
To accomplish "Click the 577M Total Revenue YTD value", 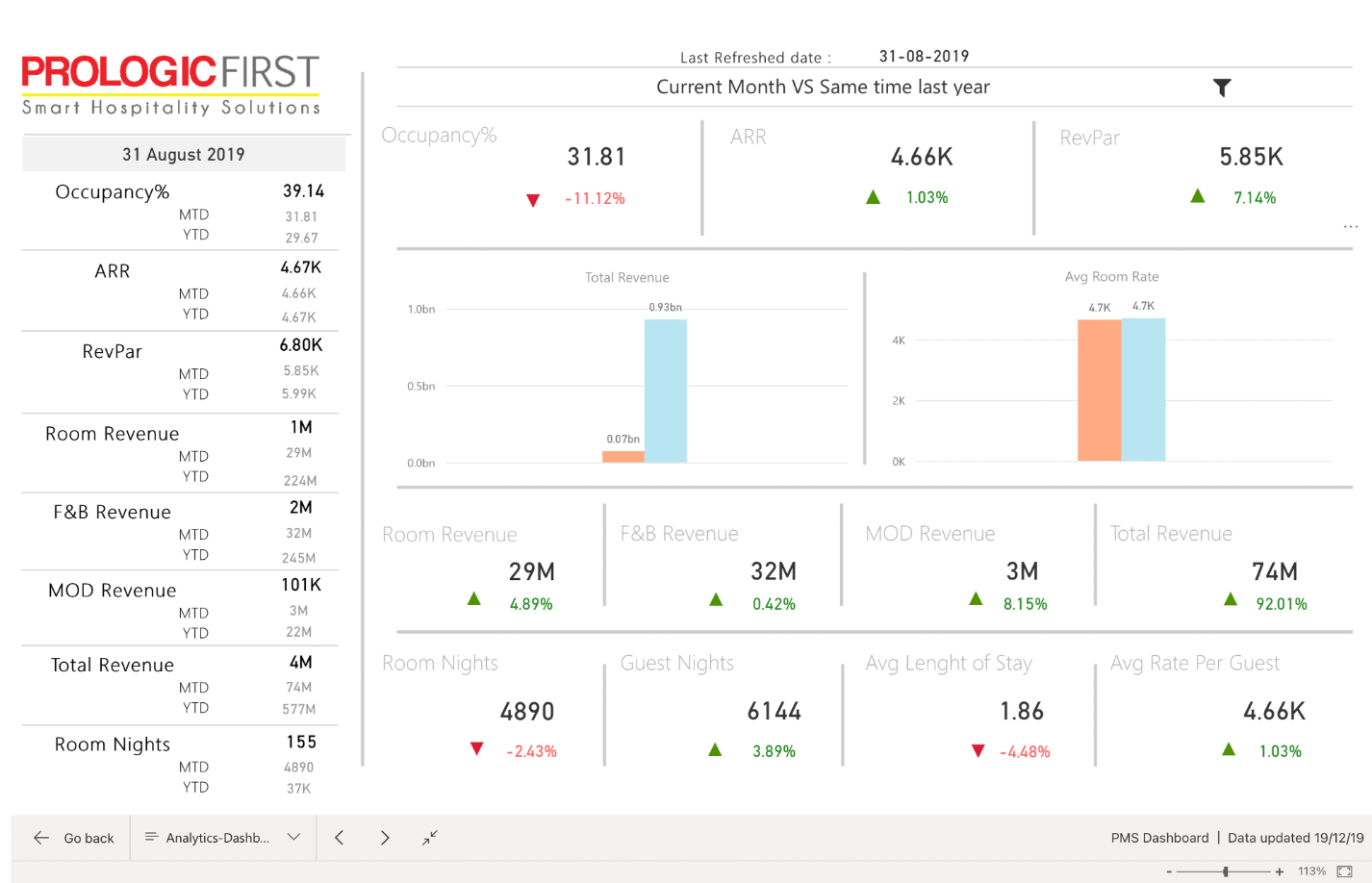I will pyautogui.click(x=298, y=709).
